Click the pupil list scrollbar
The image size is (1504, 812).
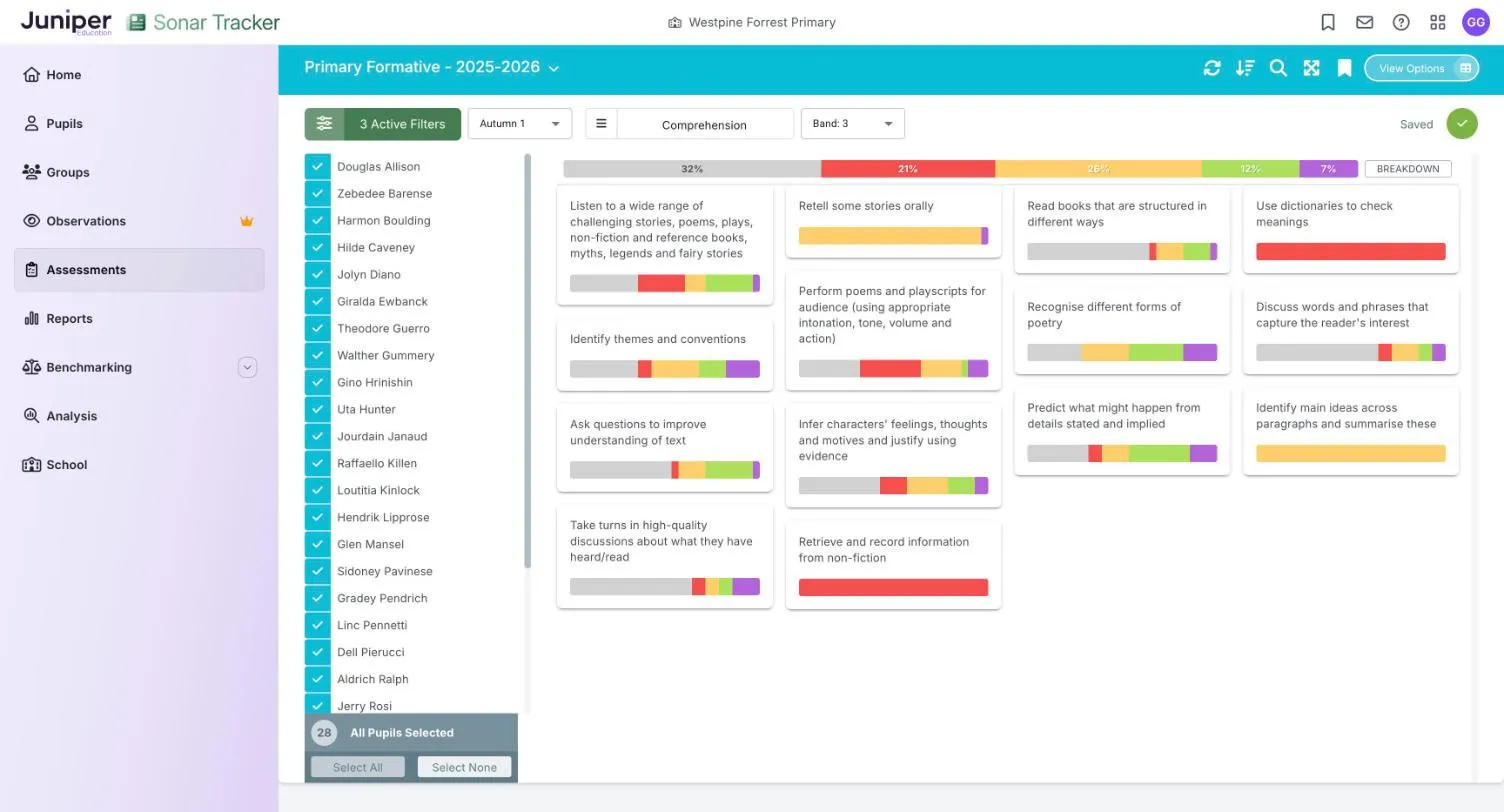527,360
